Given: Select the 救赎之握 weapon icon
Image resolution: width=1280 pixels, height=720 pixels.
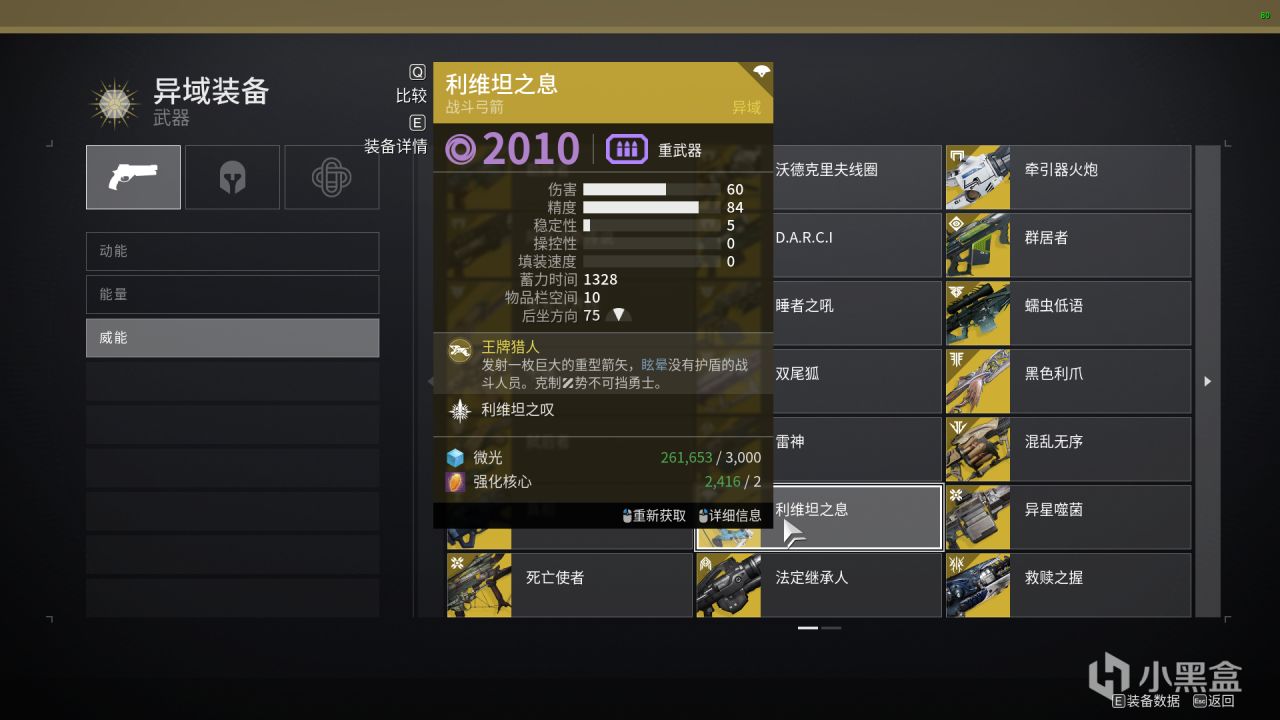Looking at the screenshot, I should [978, 585].
